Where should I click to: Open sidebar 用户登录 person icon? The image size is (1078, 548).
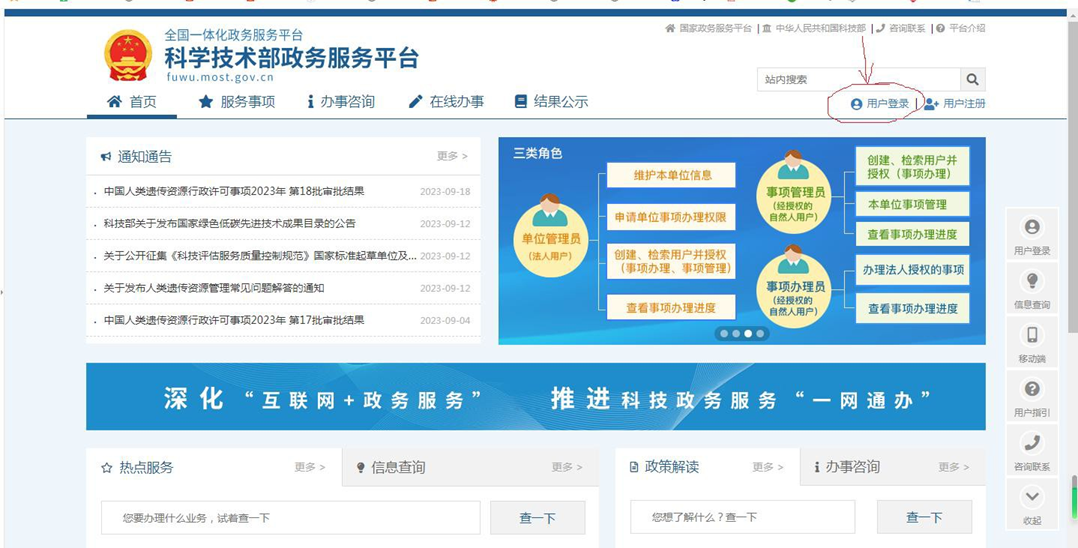[x=1032, y=227]
